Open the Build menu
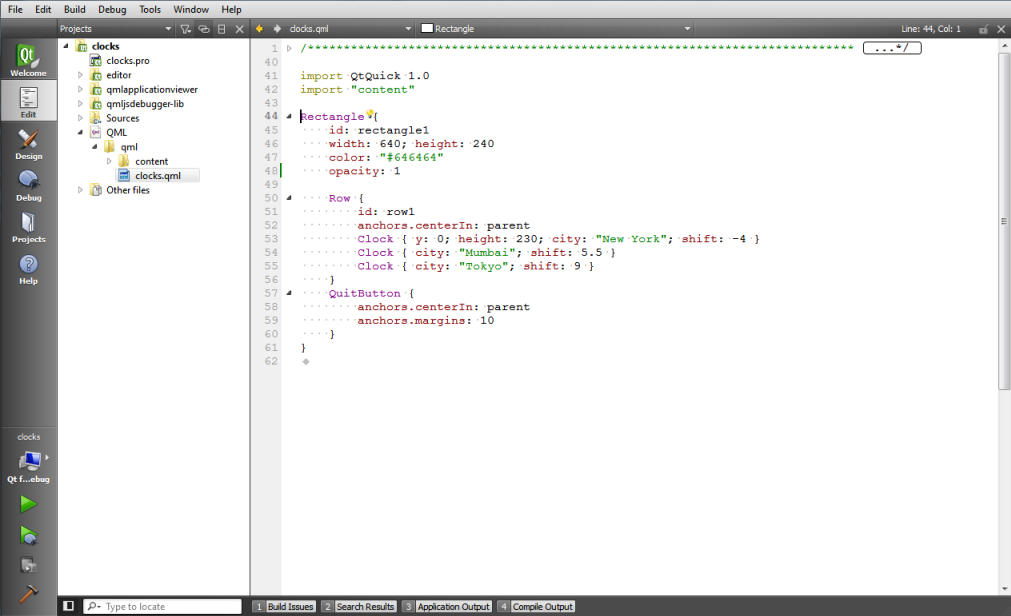Image resolution: width=1011 pixels, height=616 pixels. [x=75, y=9]
